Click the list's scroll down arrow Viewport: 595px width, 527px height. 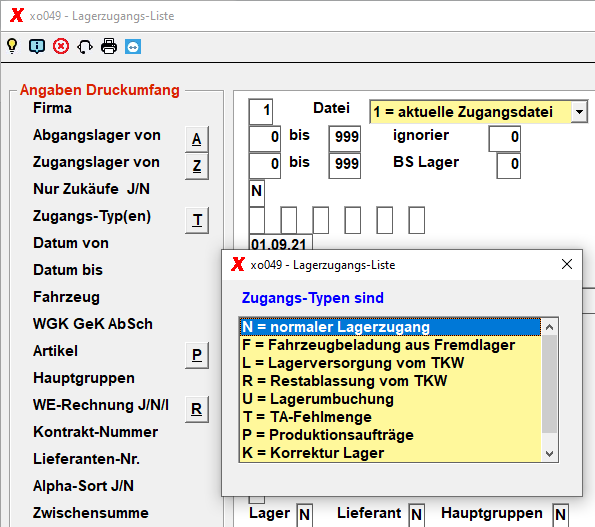[549, 453]
